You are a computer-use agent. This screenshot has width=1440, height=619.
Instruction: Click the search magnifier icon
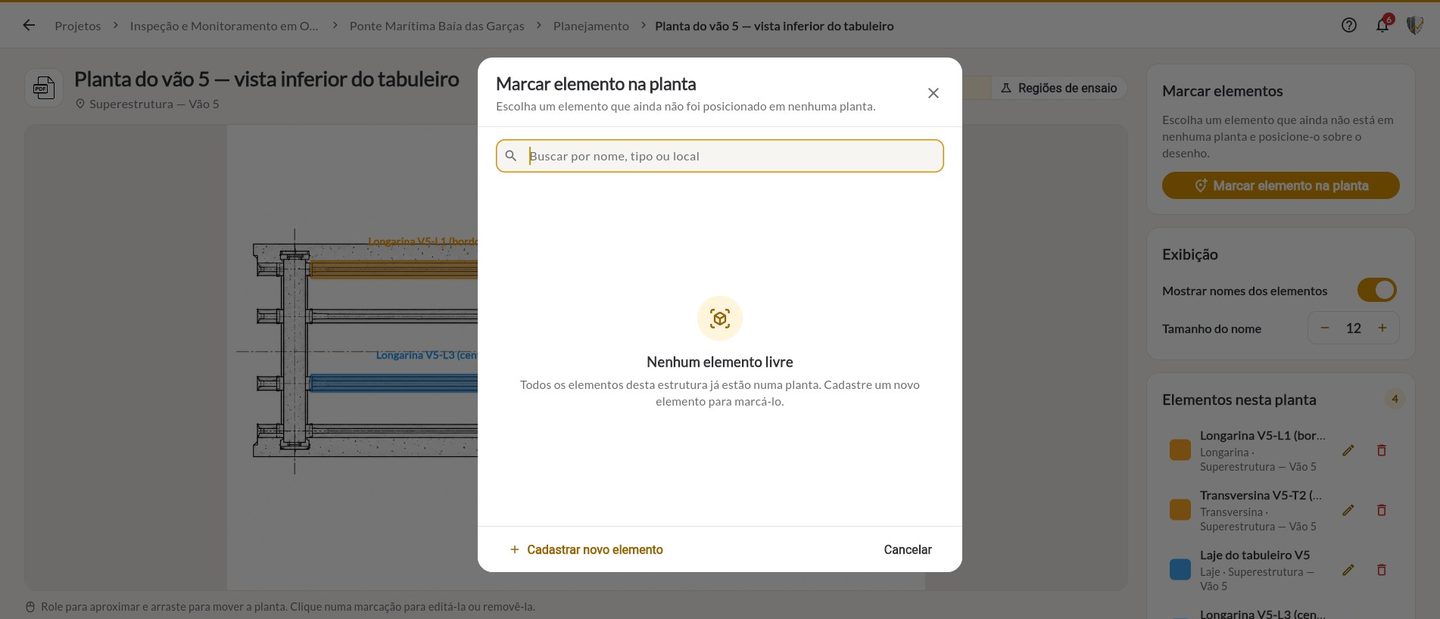pyautogui.click(x=511, y=156)
